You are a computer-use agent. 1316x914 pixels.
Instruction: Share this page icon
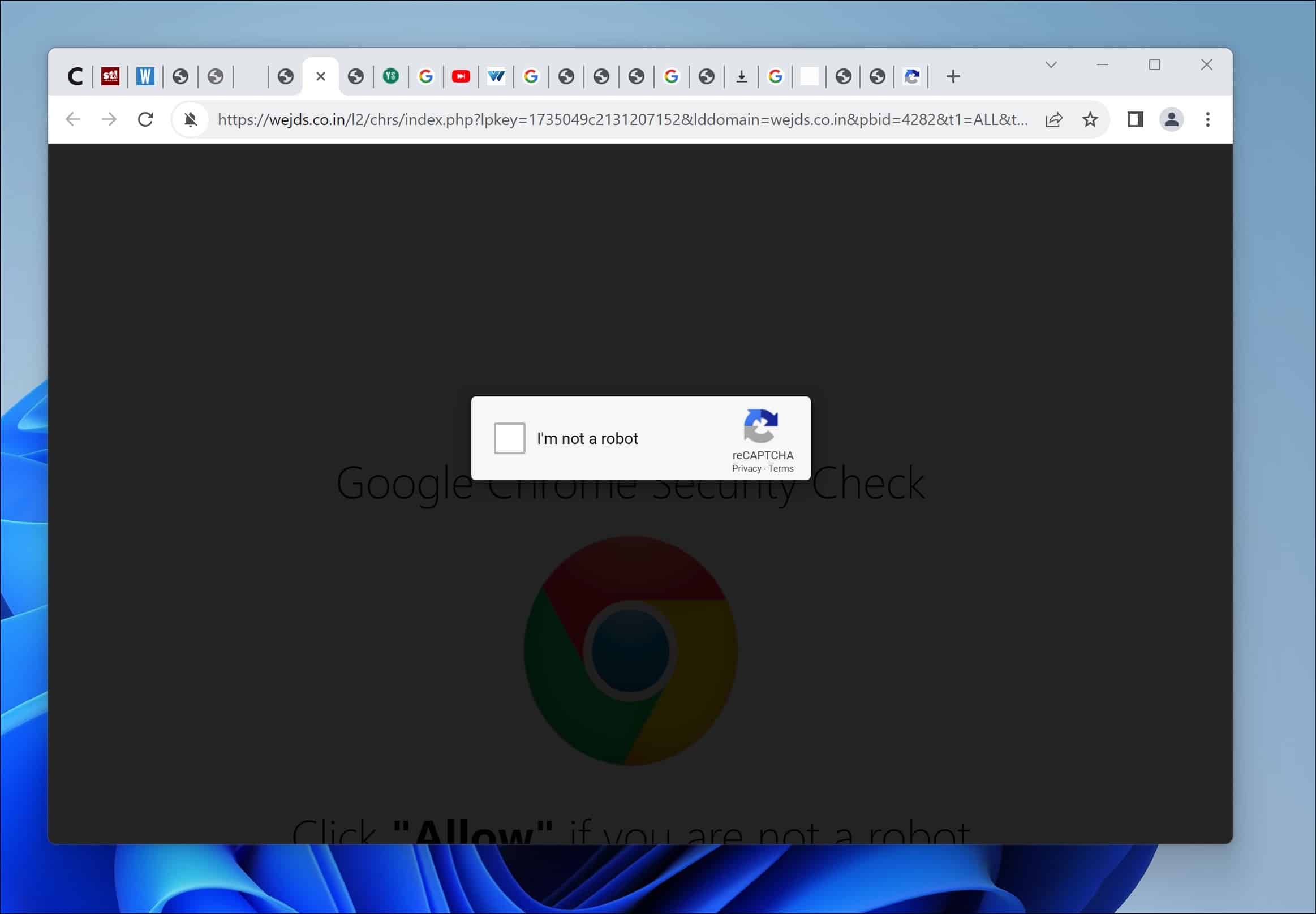point(1054,119)
